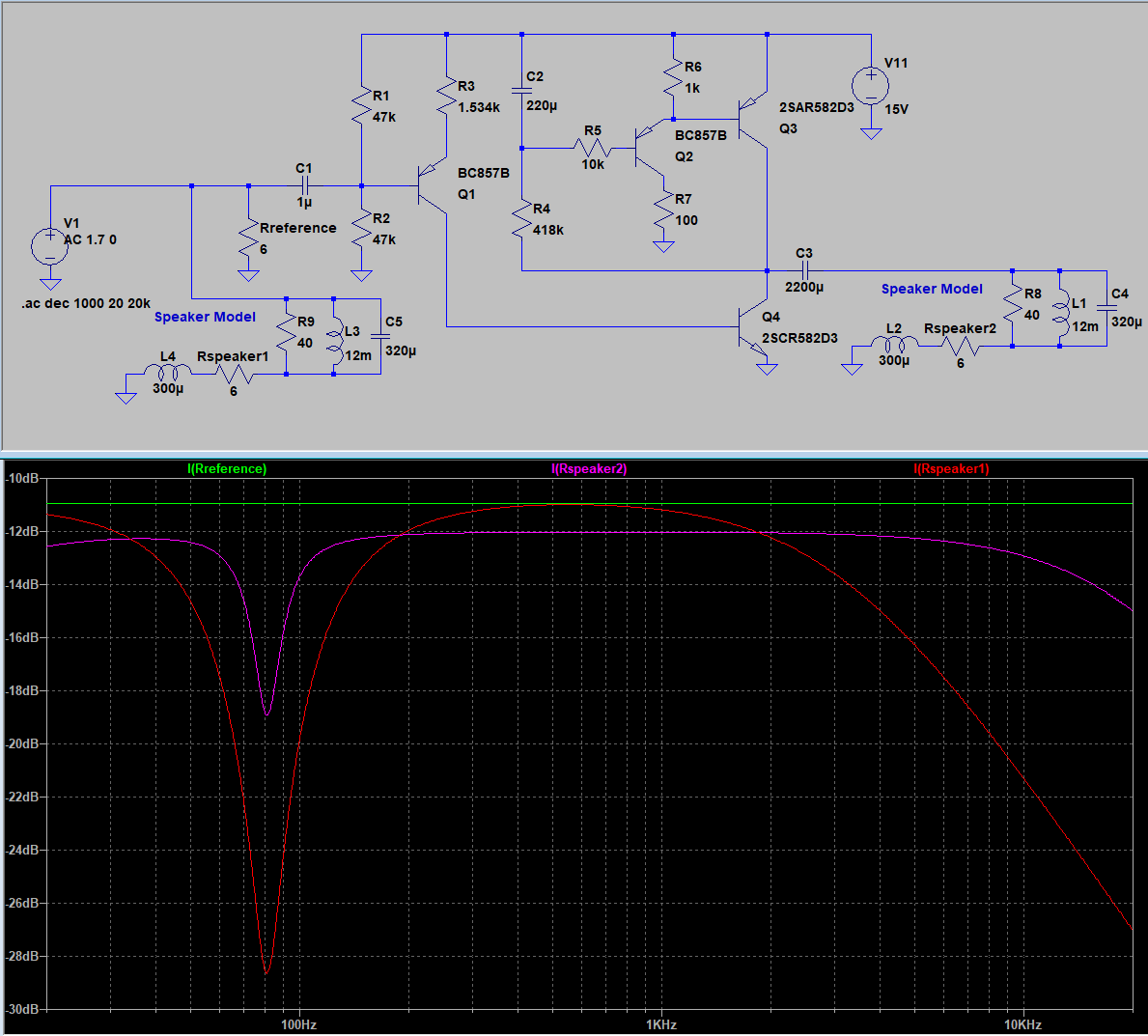
Task: Click the L1 inductor symbol
Action: [x=1059, y=314]
